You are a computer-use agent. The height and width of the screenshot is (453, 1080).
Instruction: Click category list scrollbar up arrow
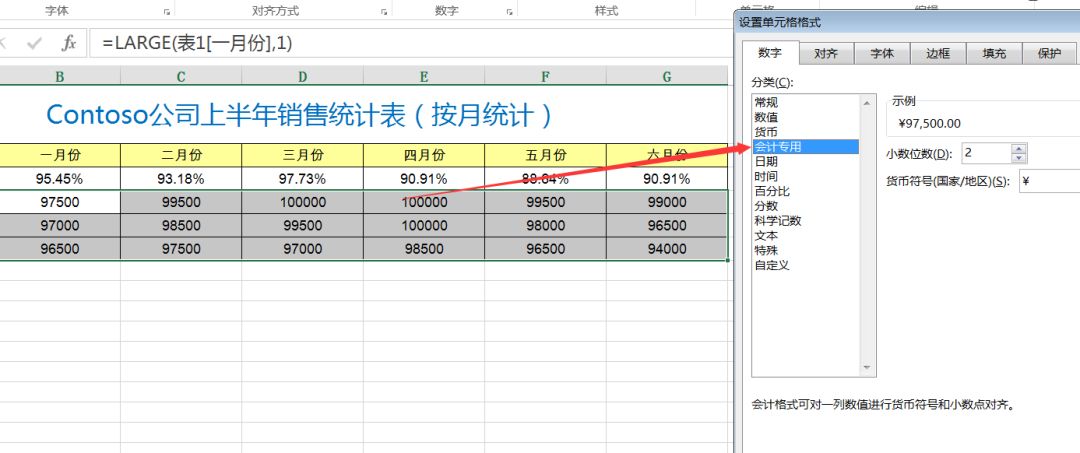pos(866,103)
